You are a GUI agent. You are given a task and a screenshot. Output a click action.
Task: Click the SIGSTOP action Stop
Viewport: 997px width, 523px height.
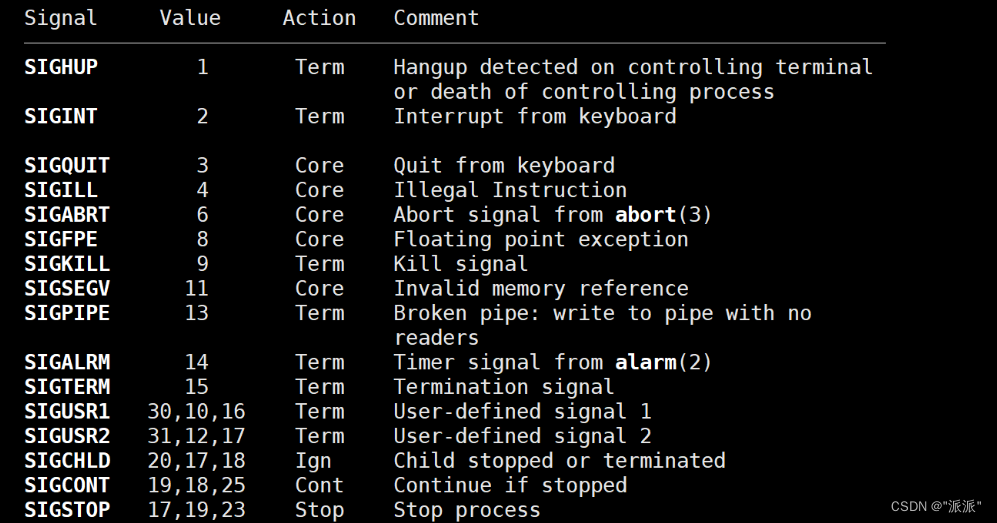coord(319,510)
